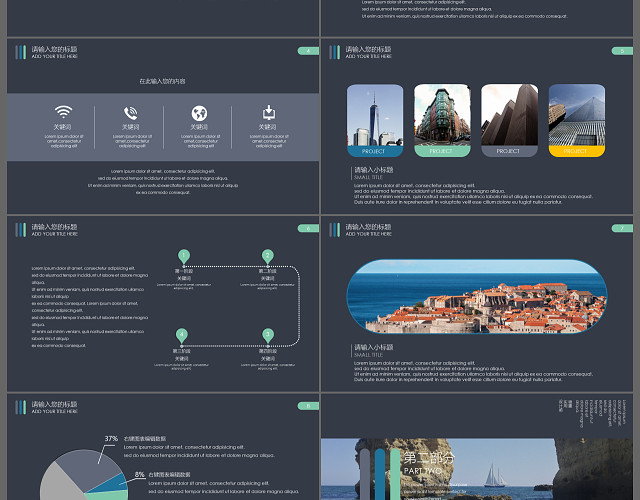The height and width of the screenshot is (500, 640).
Task: Click the globe icon on slide 4
Action: pos(199,113)
